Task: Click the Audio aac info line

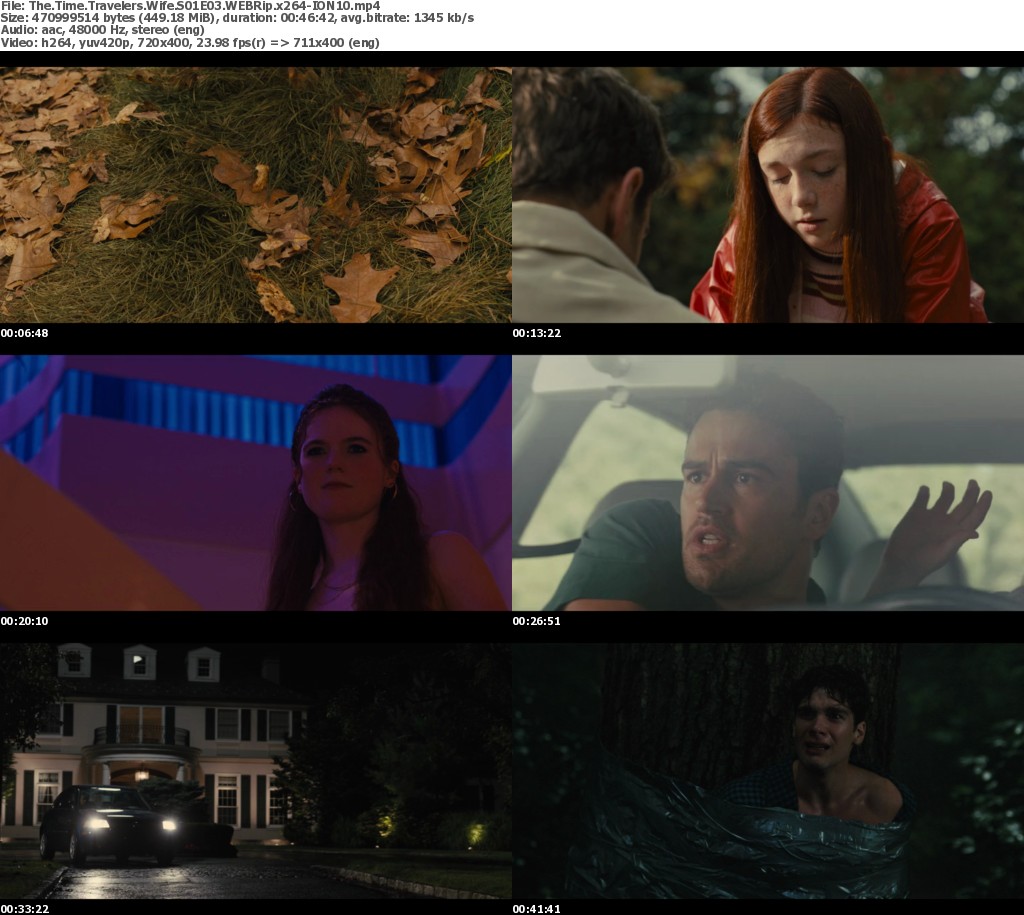Action: pyautogui.click(x=103, y=30)
